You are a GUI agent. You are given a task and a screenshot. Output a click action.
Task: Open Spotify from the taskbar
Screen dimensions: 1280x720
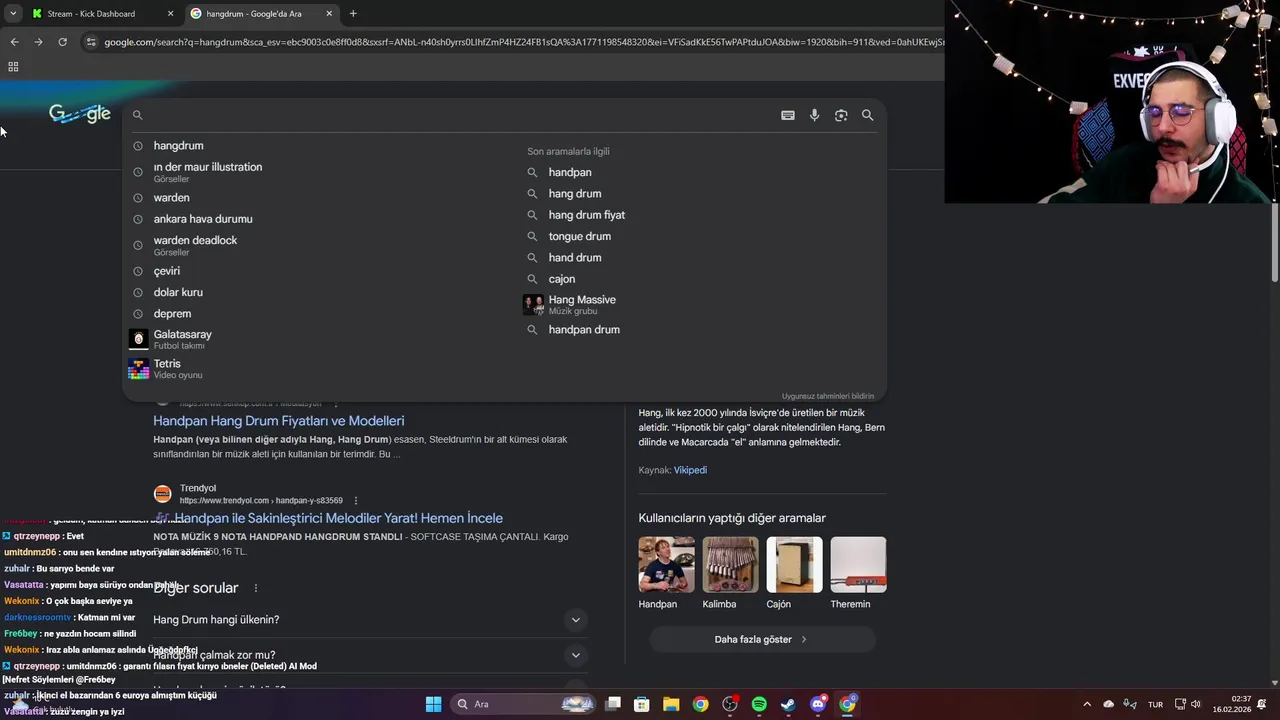click(759, 704)
